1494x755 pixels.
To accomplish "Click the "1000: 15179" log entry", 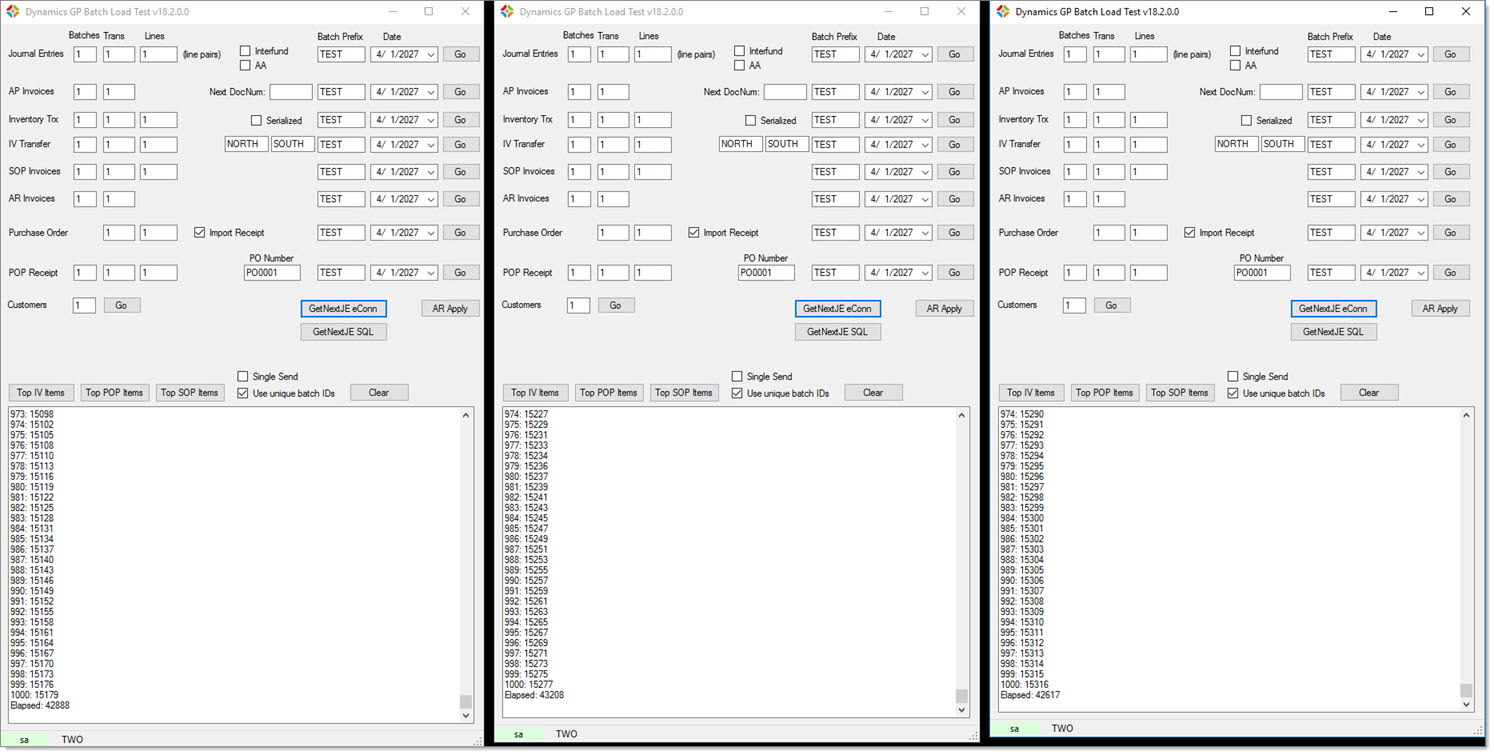I will (x=34, y=695).
